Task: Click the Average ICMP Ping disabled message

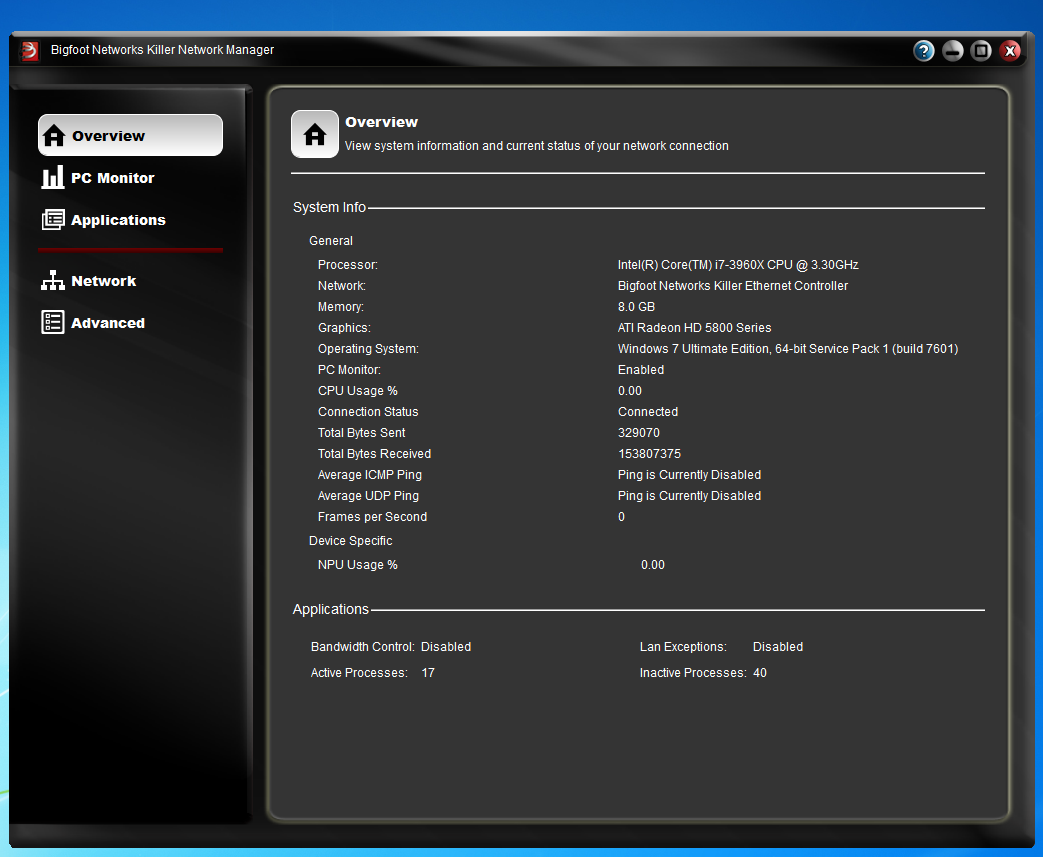Action: tap(689, 474)
